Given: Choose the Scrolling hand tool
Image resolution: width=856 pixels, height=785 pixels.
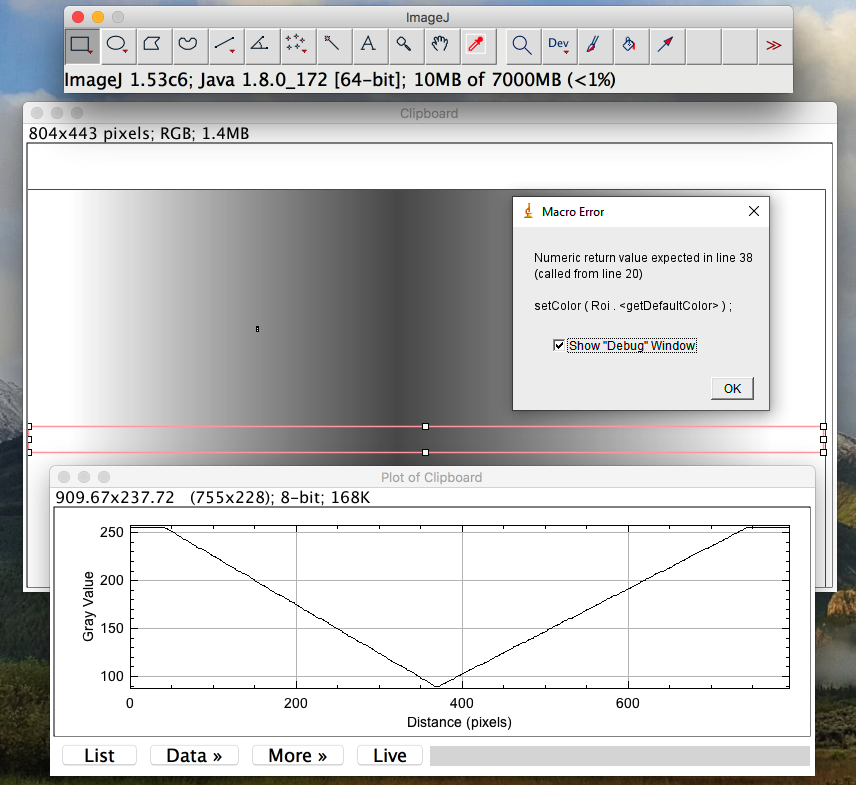Looking at the screenshot, I should [x=440, y=46].
